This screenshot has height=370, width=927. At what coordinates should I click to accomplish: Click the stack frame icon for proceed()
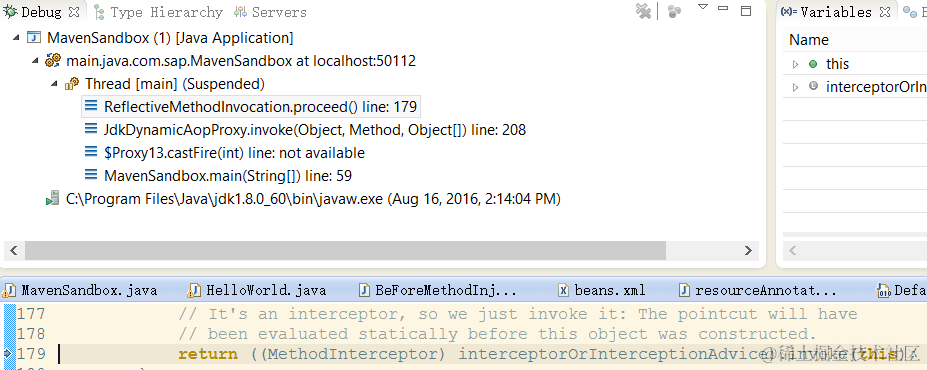[x=91, y=106]
